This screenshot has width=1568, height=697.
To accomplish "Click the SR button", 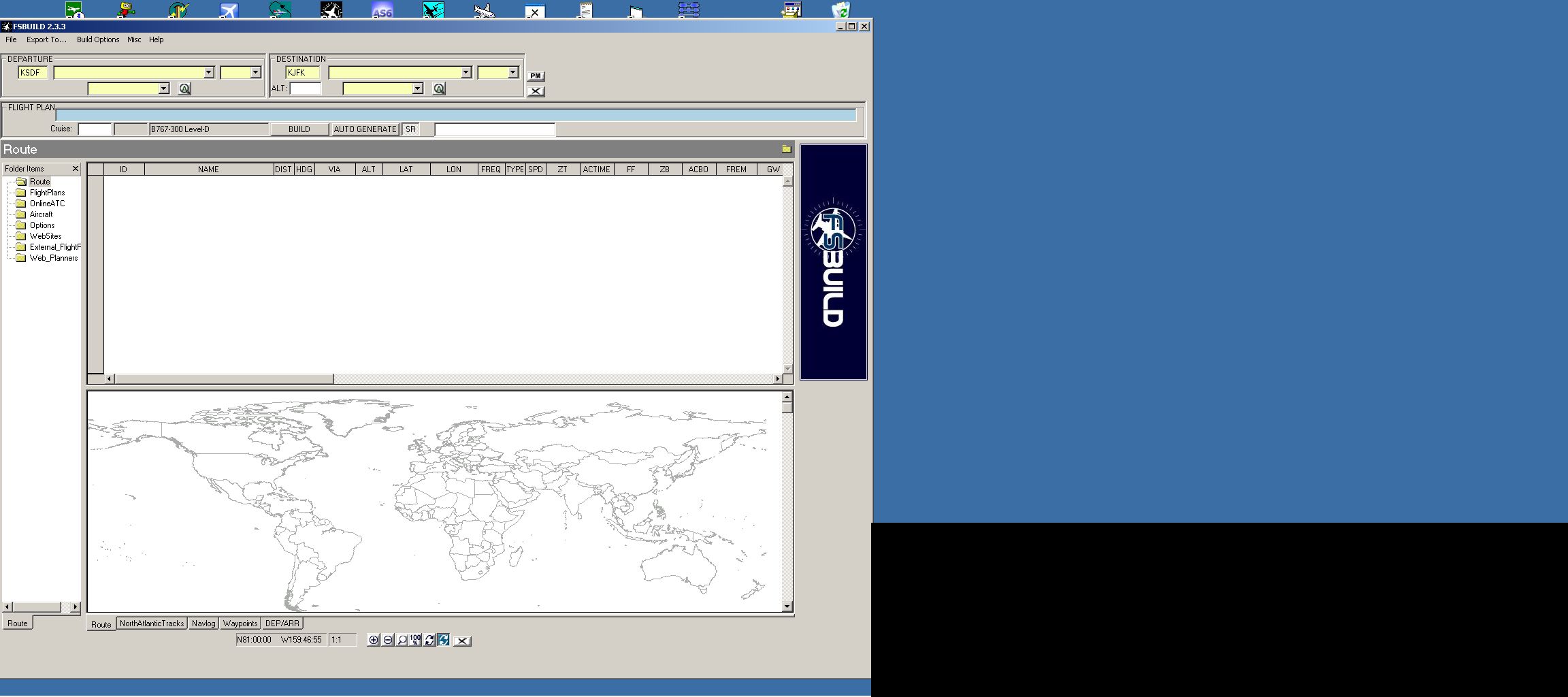I will pos(410,129).
